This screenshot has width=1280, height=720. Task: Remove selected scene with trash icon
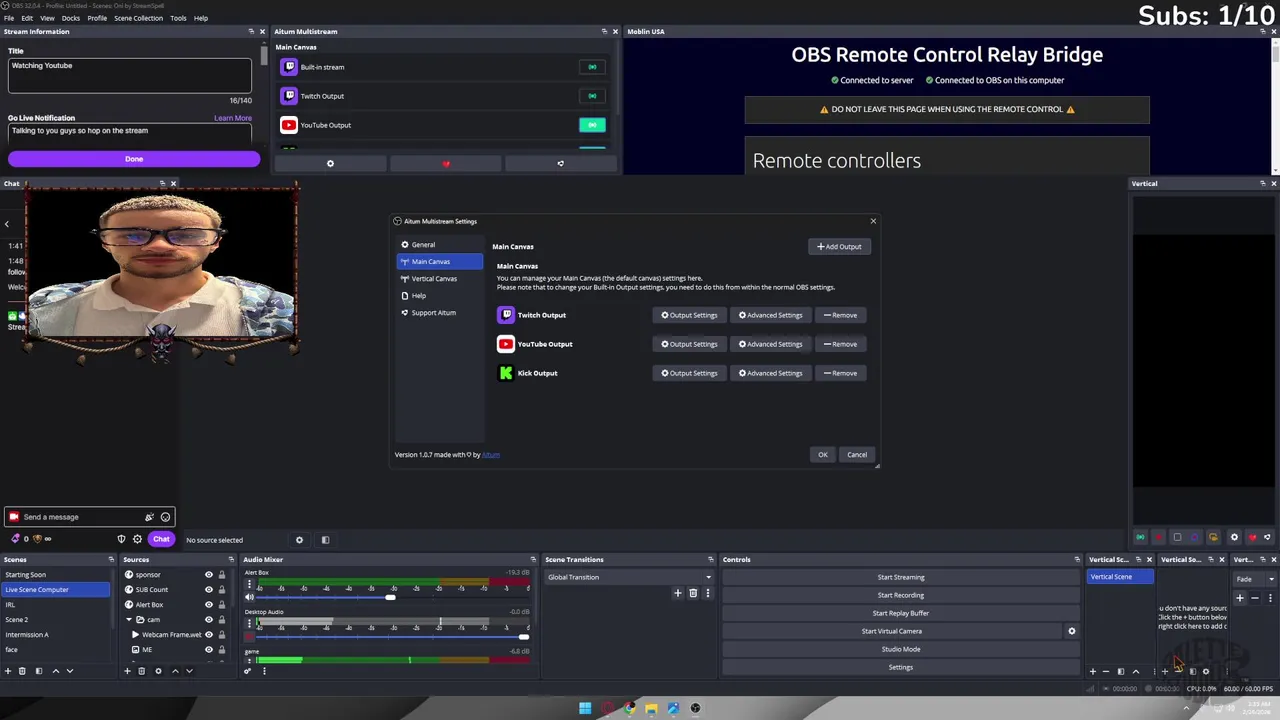pyautogui.click(x=22, y=671)
